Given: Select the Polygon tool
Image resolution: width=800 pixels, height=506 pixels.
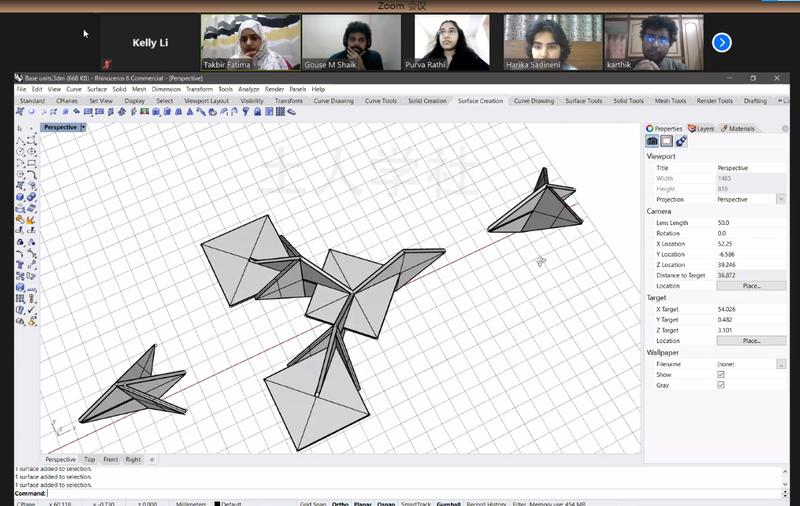Looking at the screenshot, I should click(20, 174).
